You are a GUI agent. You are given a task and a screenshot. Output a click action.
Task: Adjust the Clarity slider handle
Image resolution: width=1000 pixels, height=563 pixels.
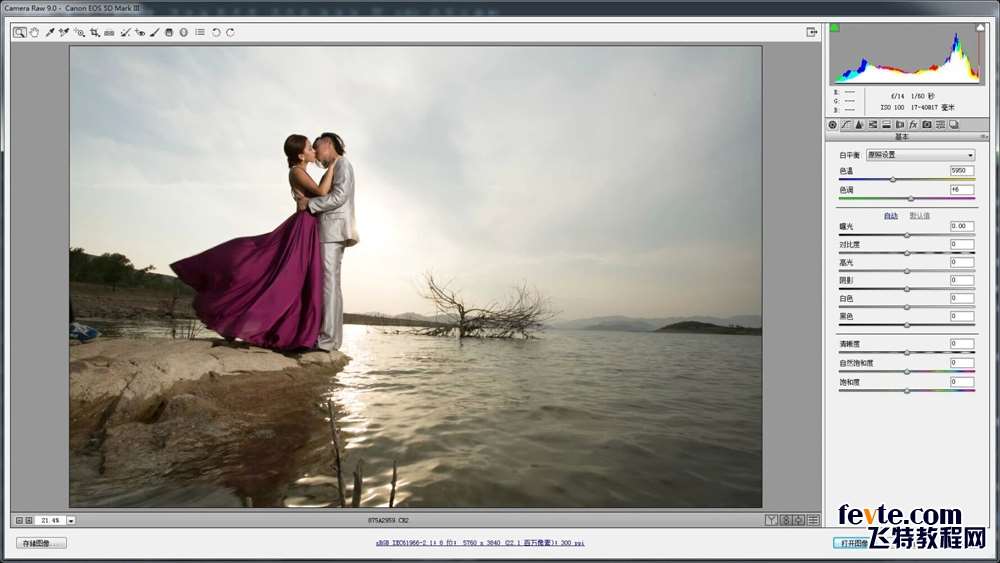click(x=907, y=353)
